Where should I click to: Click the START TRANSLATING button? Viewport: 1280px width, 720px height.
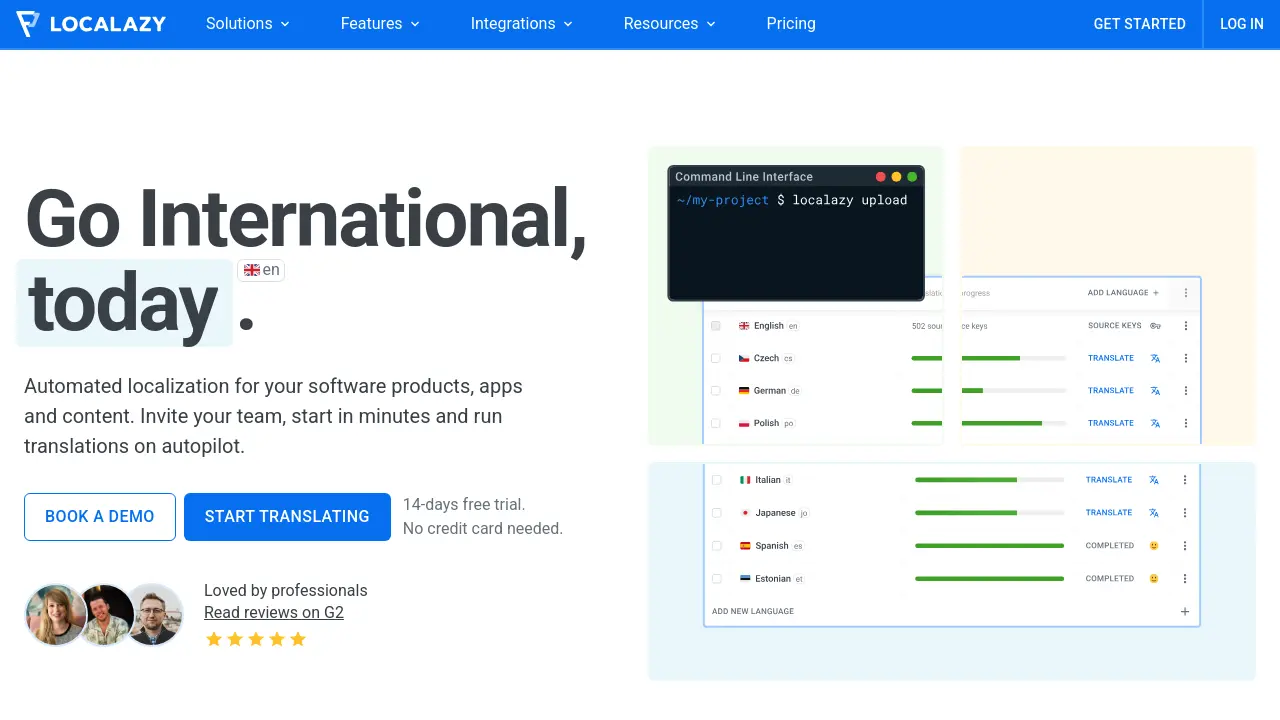tap(287, 517)
